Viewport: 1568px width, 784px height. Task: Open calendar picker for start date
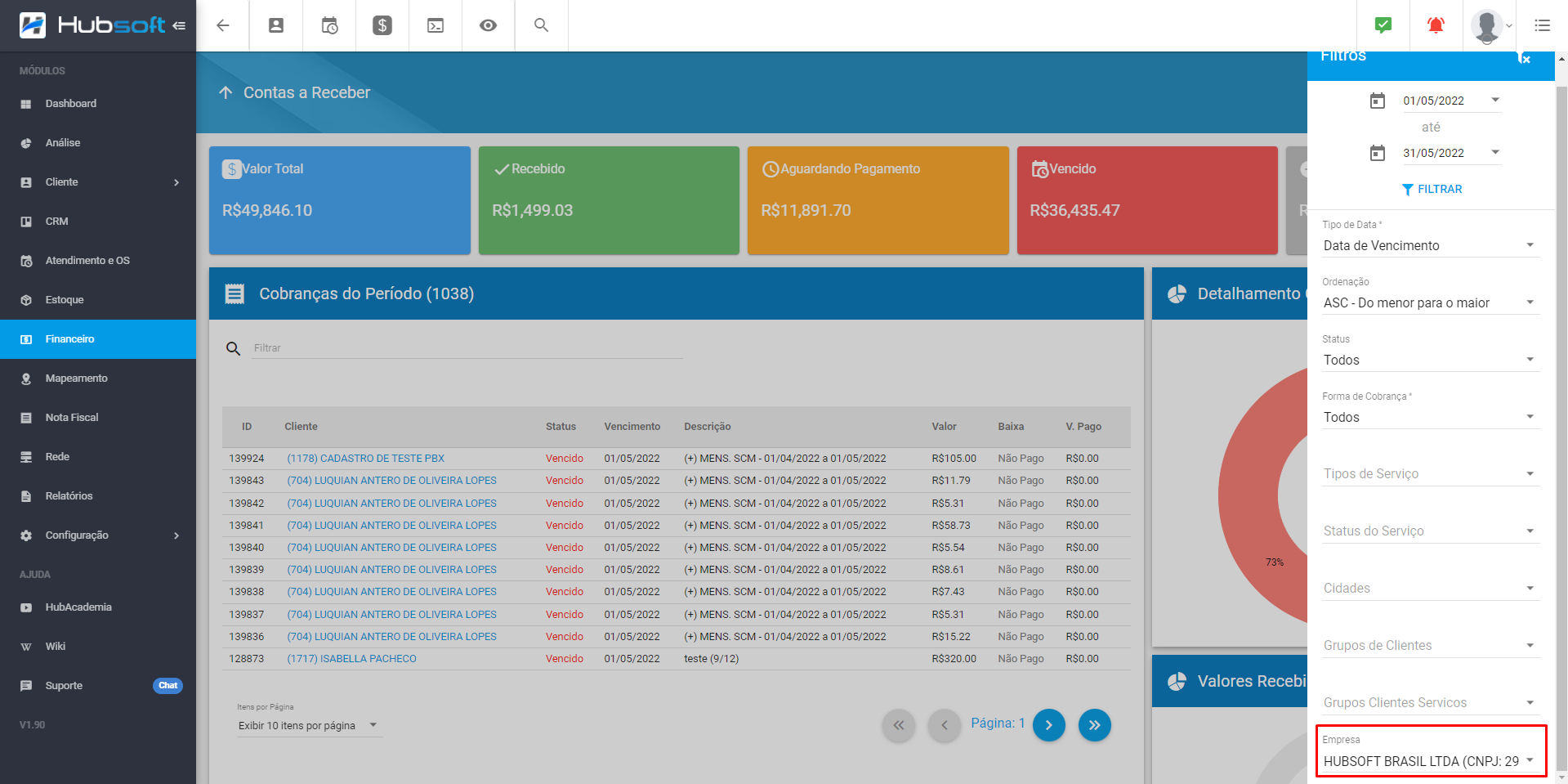tap(1378, 101)
